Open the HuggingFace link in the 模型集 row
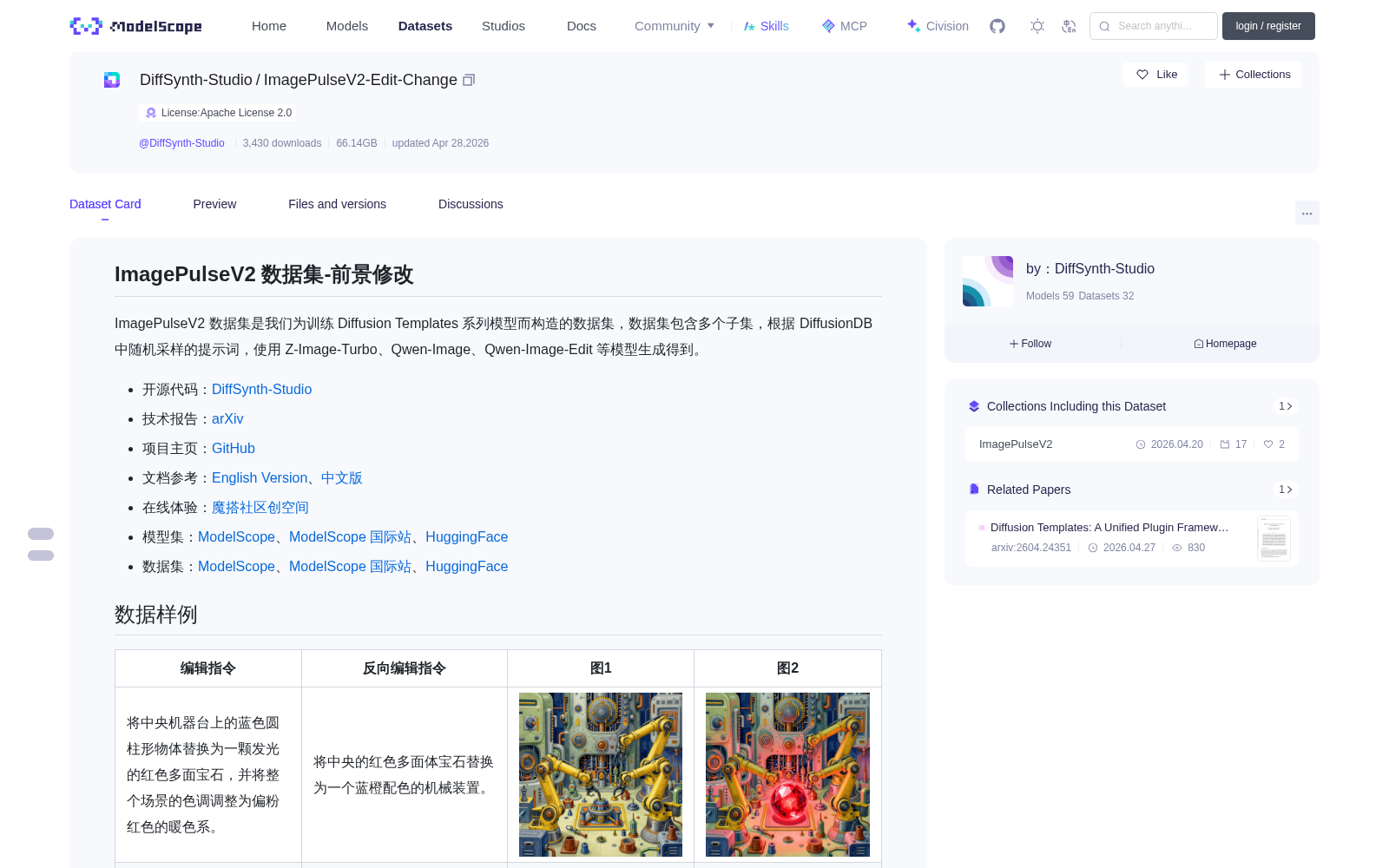1389x868 pixels. [466, 537]
